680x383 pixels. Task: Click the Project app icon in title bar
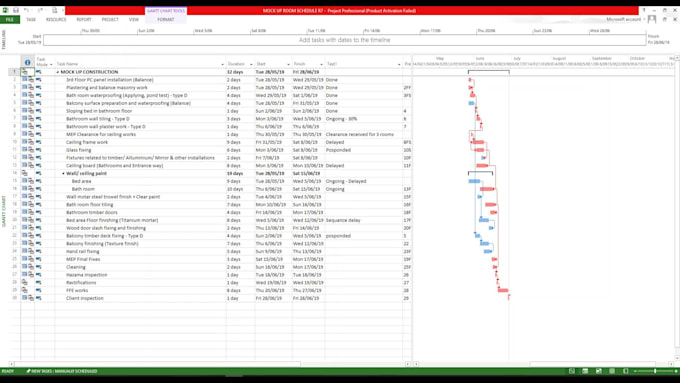5,10
